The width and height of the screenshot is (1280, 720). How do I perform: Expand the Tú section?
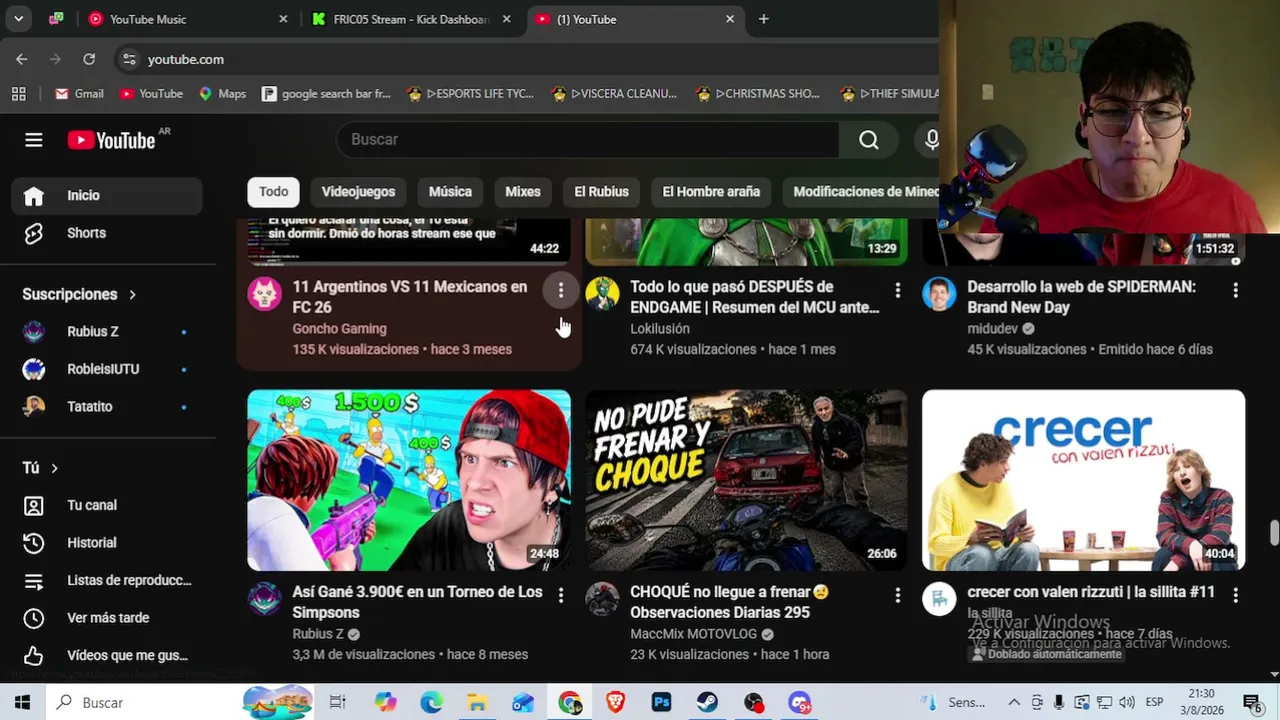tap(41, 468)
